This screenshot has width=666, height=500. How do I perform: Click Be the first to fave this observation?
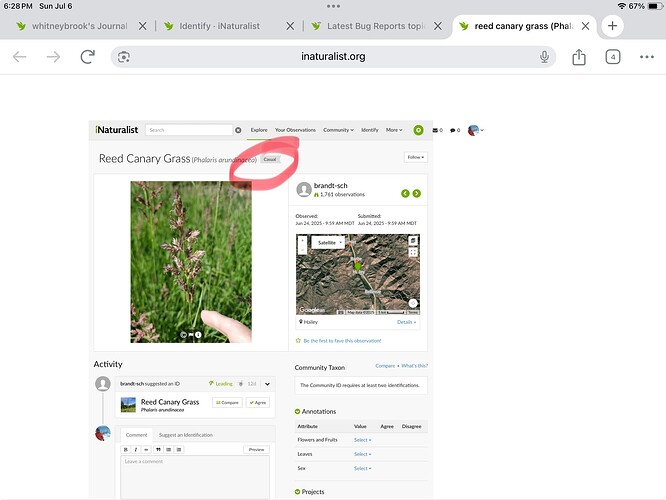tap(342, 341)
